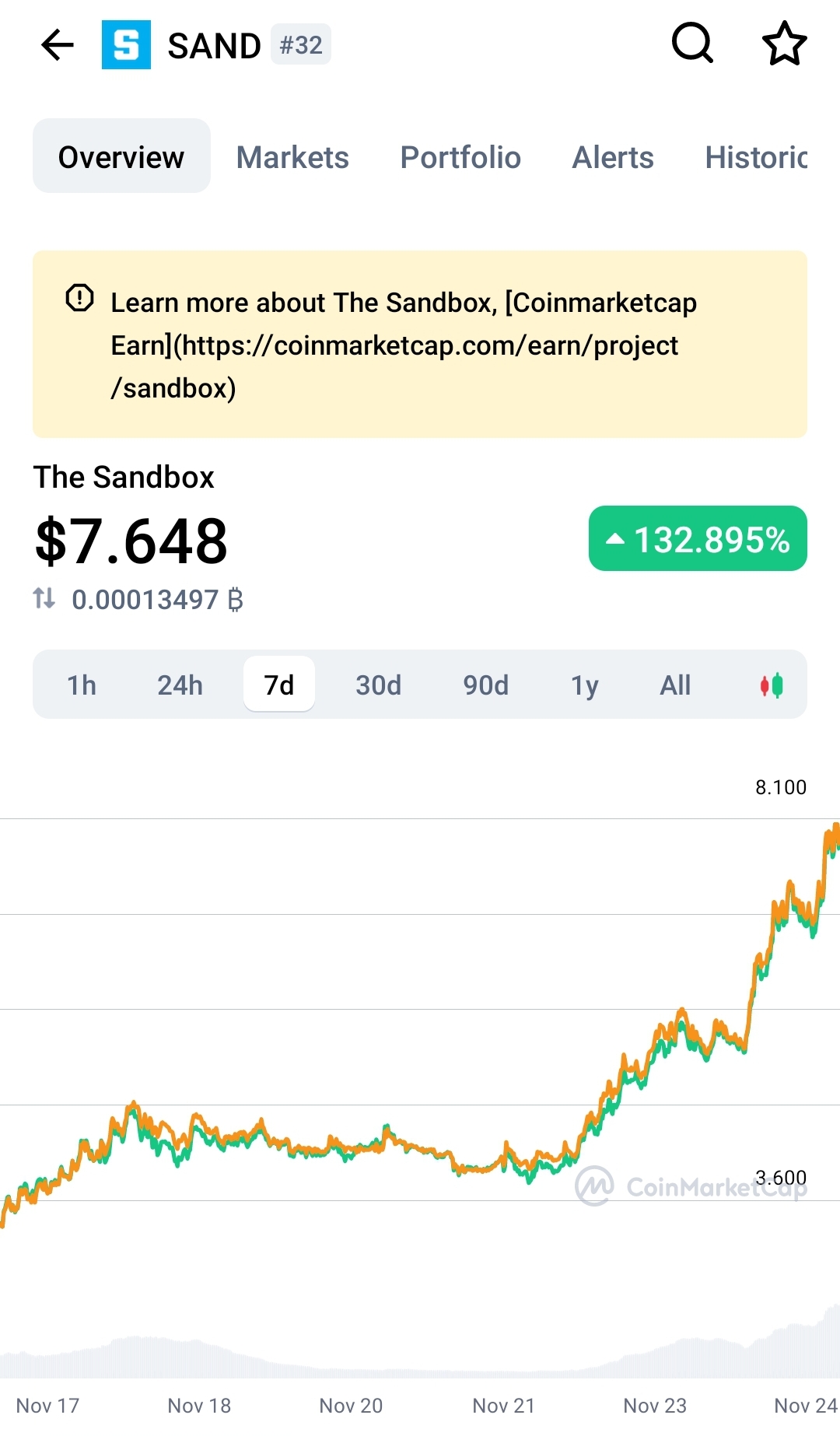Tap the green 132.895% change badge
This screenshot has height=1436, width=840.
pos(698,539)
